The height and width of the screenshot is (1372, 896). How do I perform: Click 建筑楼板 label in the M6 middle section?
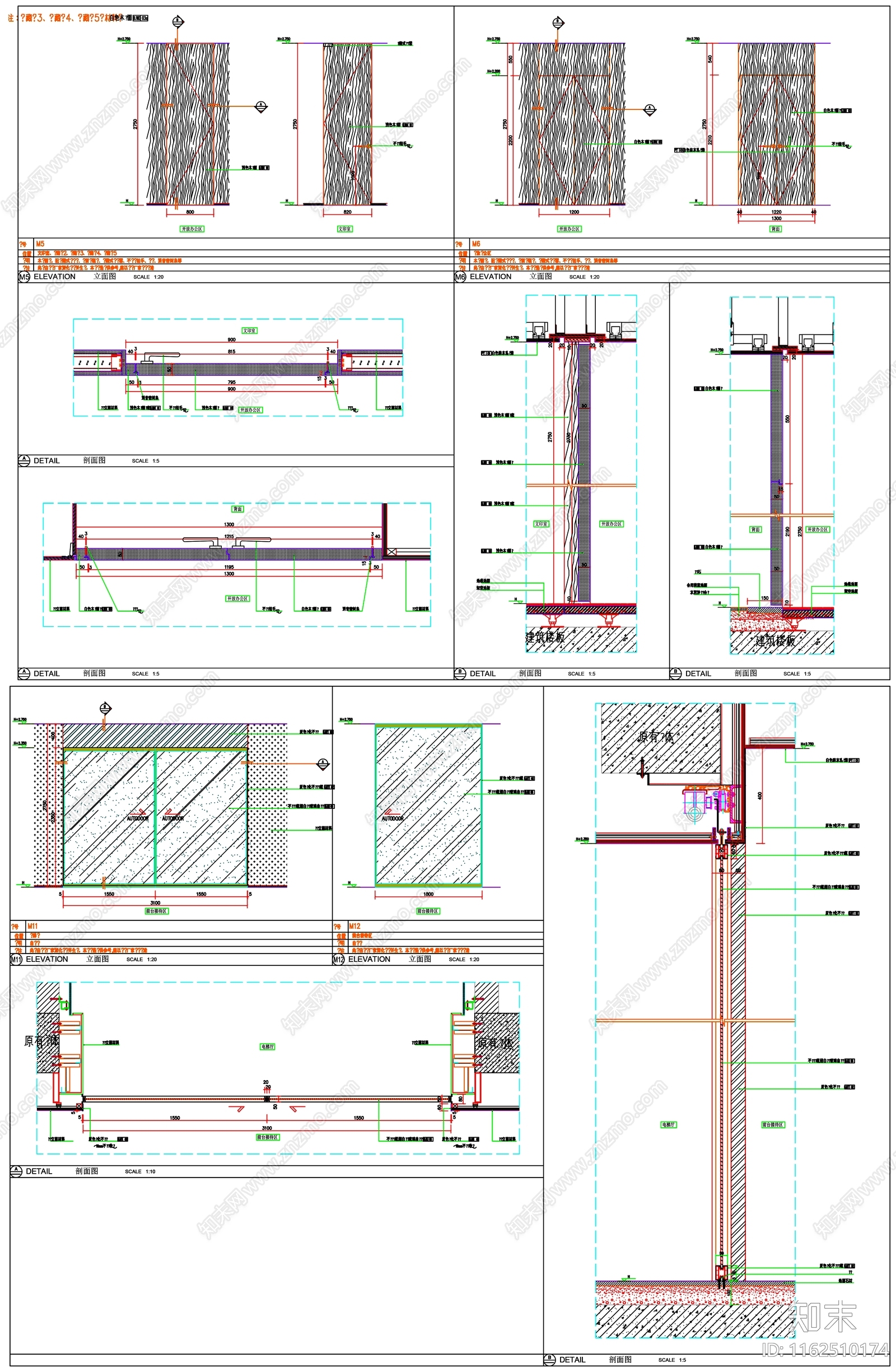[545, 637]
